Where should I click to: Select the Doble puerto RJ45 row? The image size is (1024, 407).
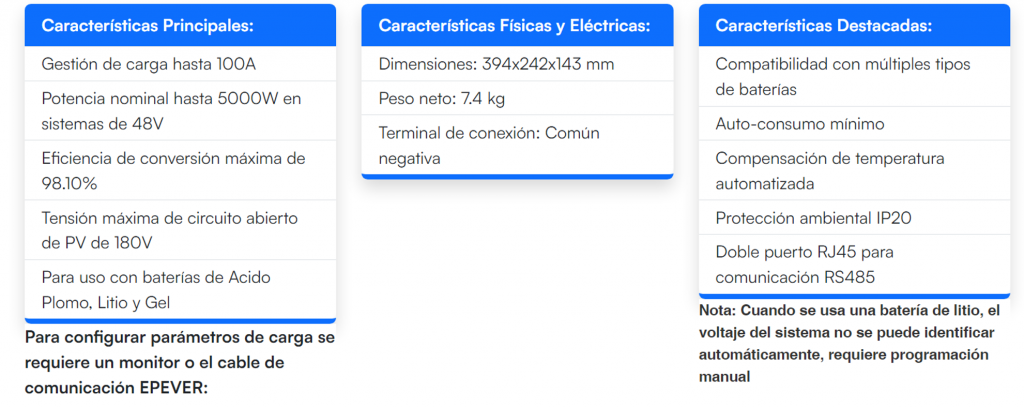point(853,264)
